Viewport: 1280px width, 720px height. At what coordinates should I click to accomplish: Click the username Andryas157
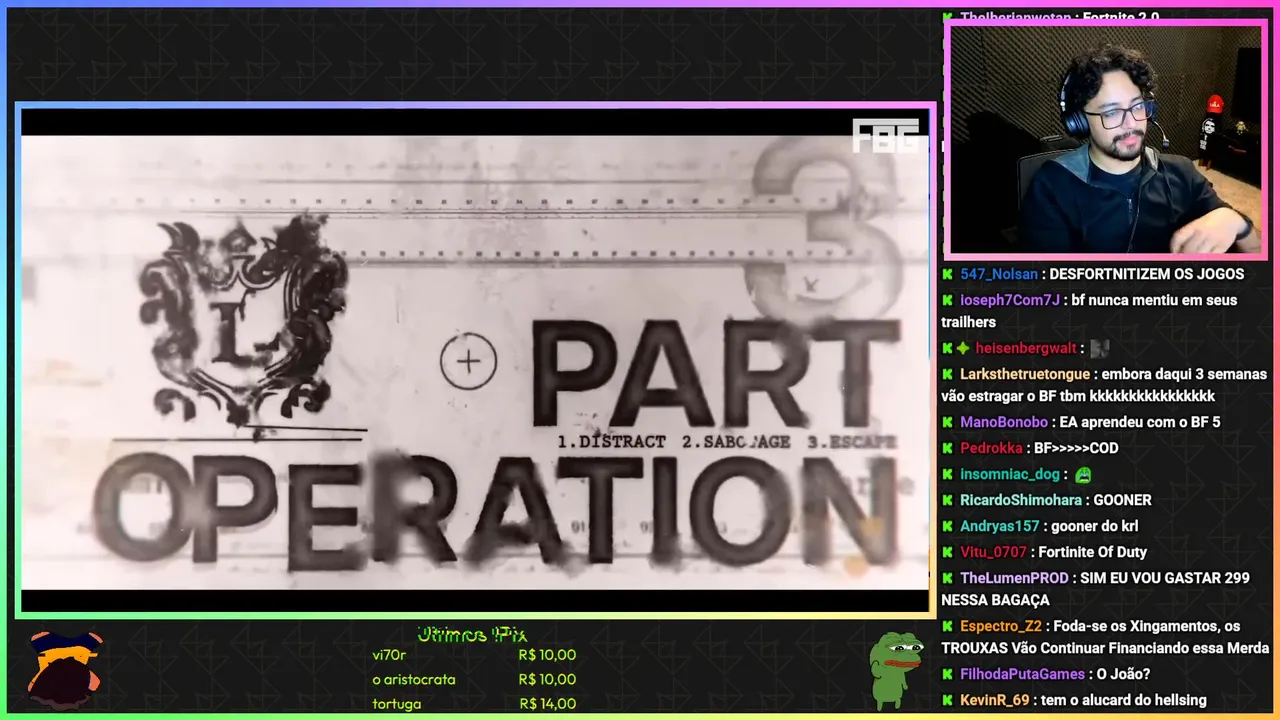[1000, 526]
